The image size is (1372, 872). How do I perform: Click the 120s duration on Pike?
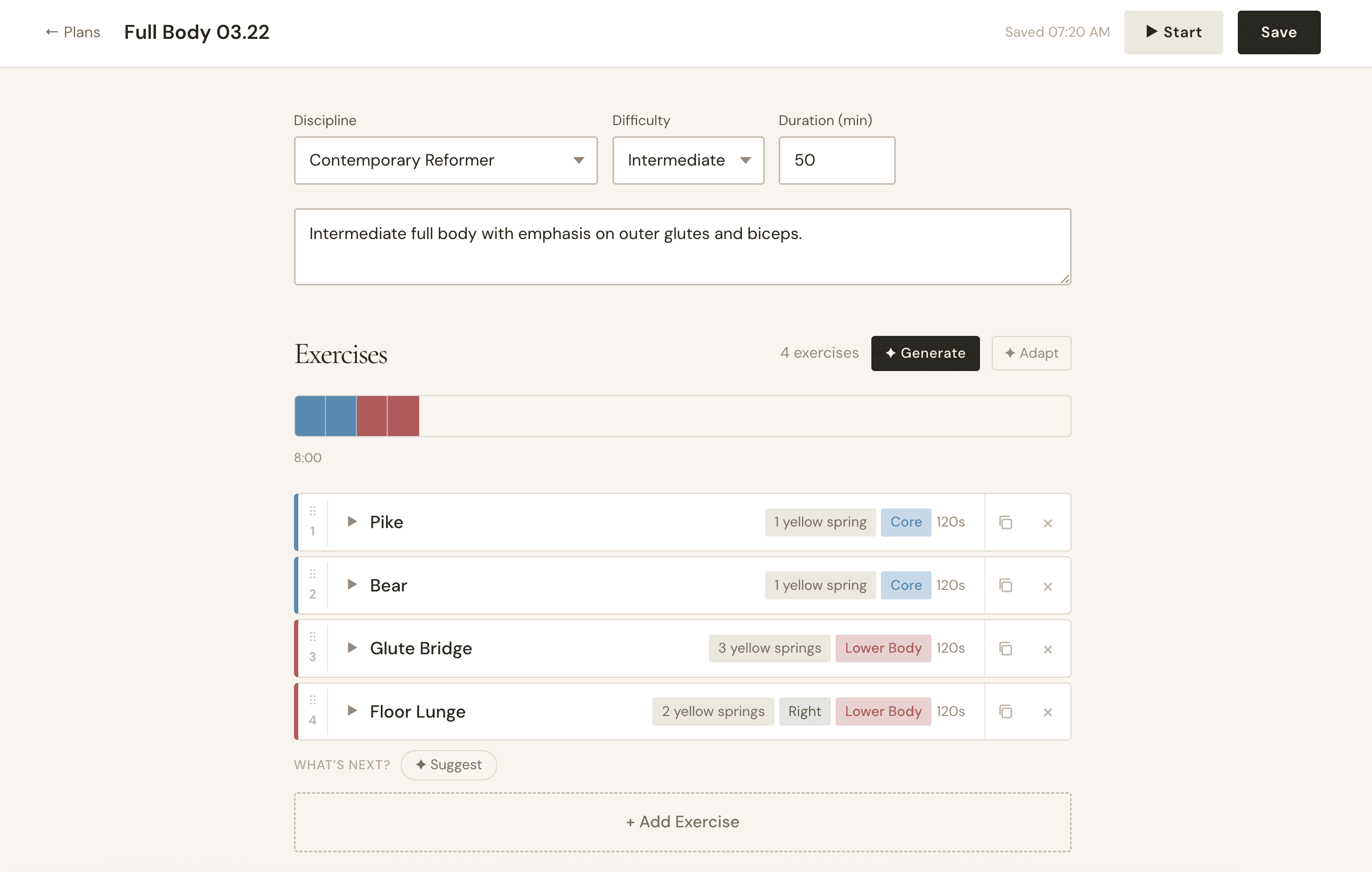(x=950, y=522)
